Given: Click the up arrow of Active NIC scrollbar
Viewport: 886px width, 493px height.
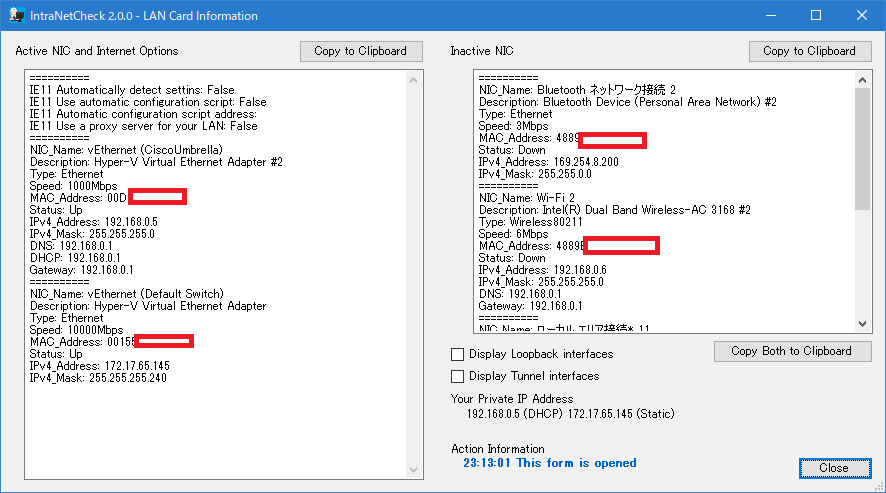Looking at the screenshot, I should (414, 80).
